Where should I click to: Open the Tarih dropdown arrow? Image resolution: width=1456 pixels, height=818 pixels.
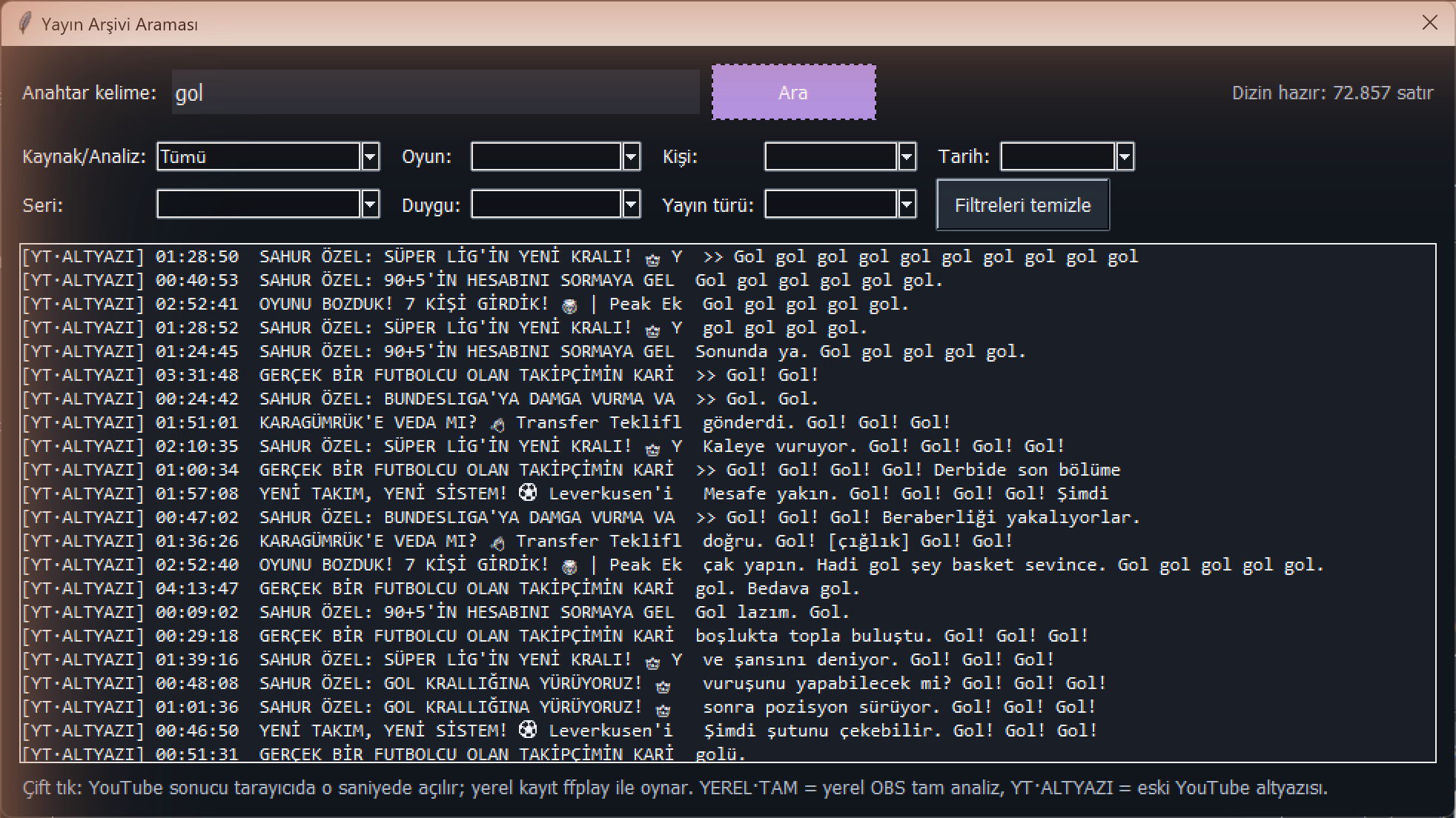coord(1125,157)
